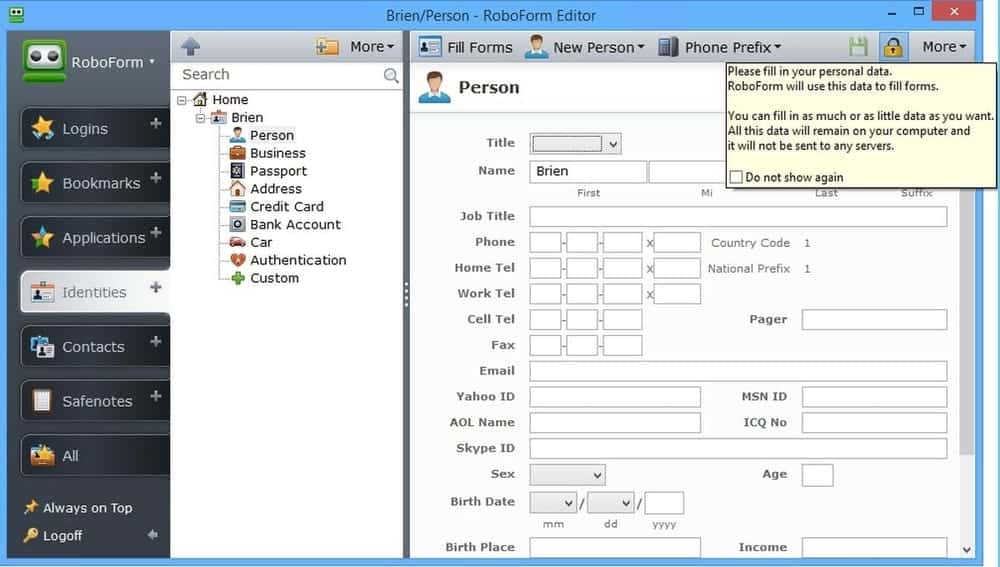The image size is (1000, 567).
Task: Click the Email input field
Action: point(738,371)
